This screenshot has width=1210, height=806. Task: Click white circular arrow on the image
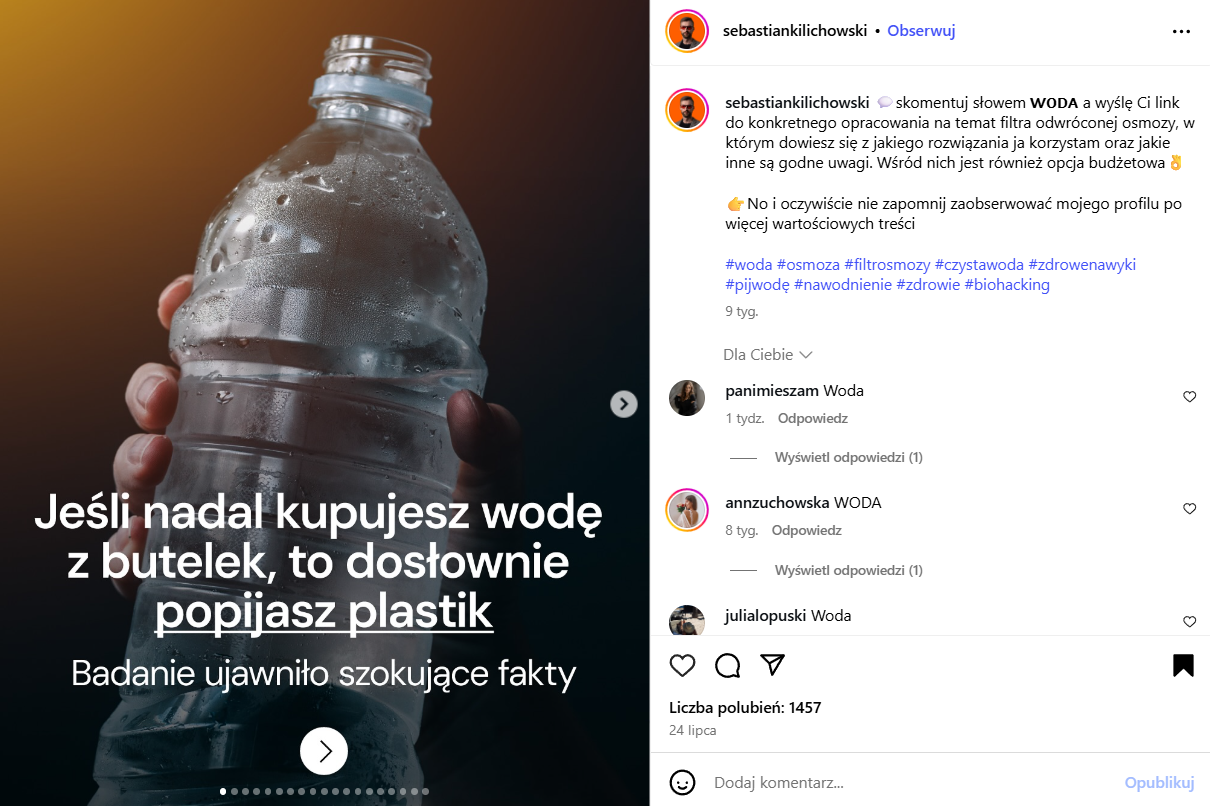pos(324,751)
